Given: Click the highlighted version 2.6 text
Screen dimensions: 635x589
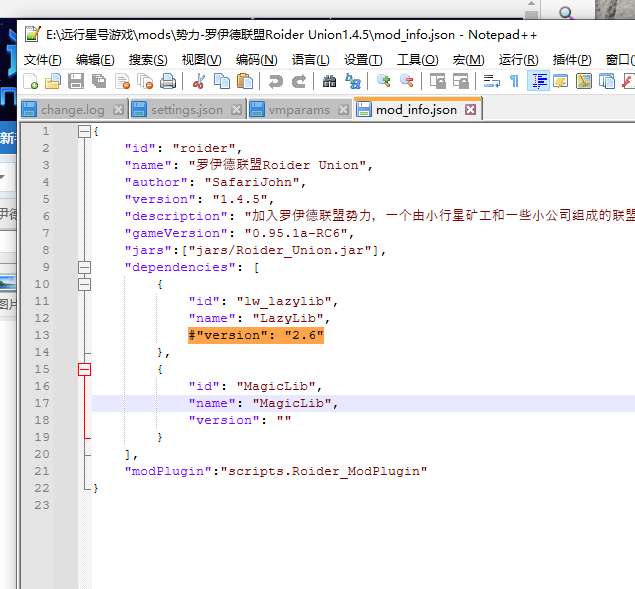Looking at the screenshot, I should [x=256, y=336].
